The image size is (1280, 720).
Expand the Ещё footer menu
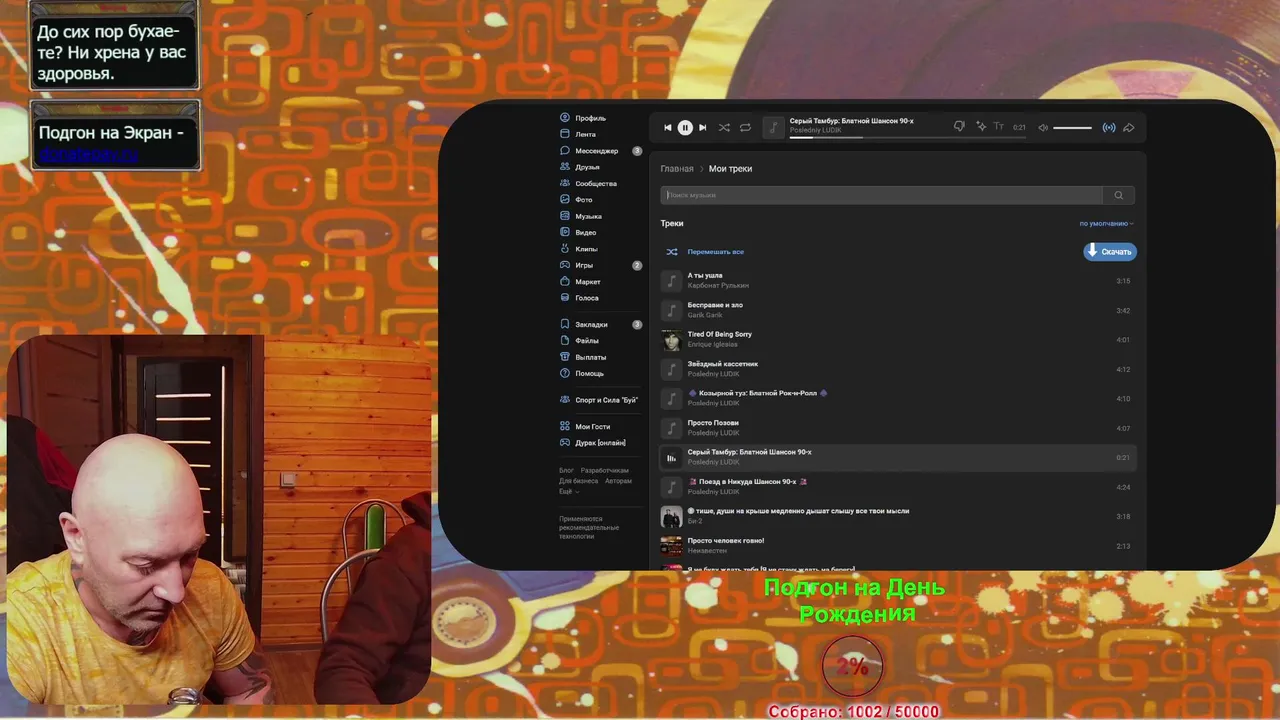tap(567, 491)
